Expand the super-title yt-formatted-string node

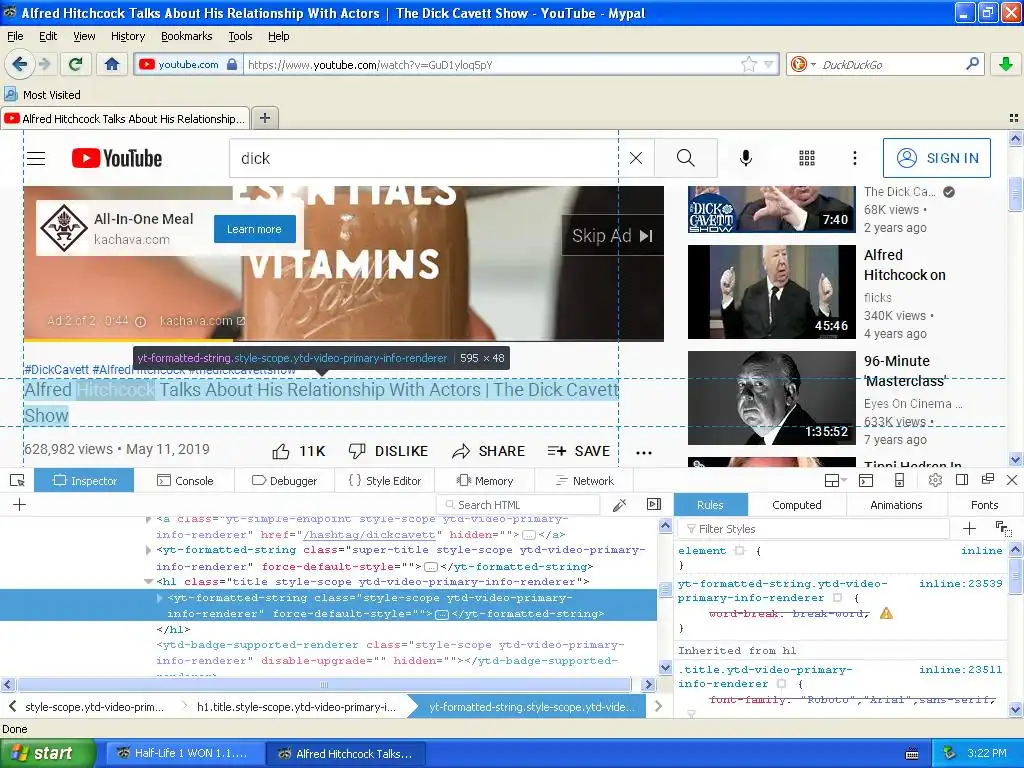[x=148, y=550]
